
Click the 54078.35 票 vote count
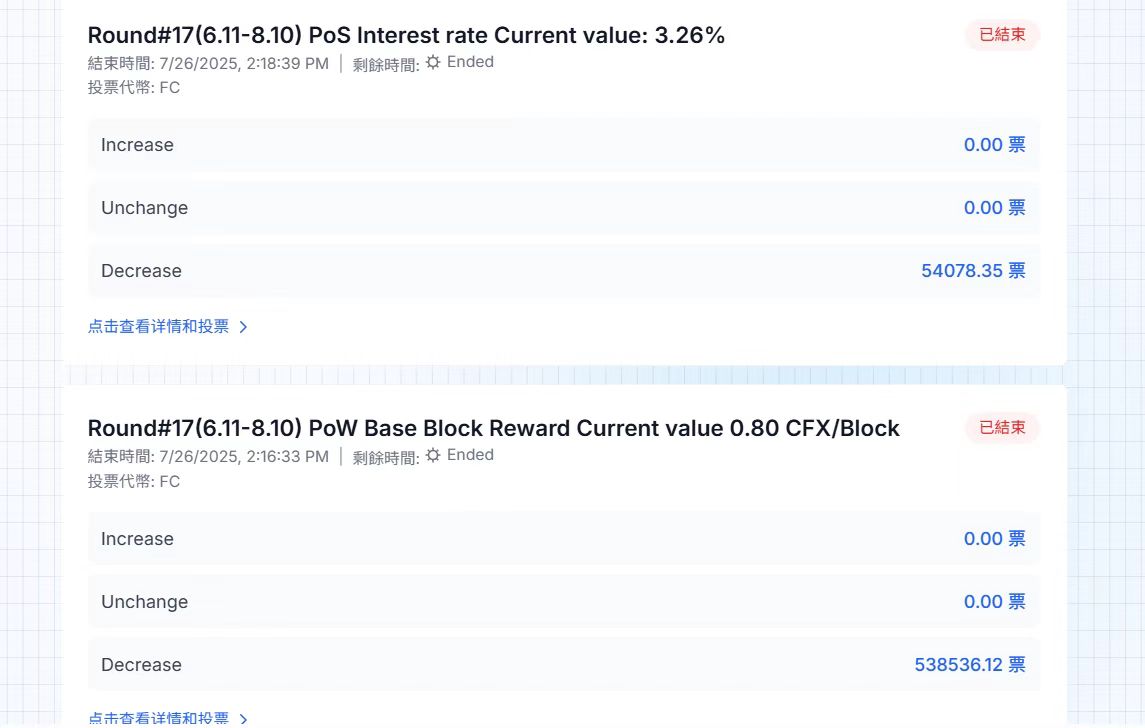click(973, 270)
